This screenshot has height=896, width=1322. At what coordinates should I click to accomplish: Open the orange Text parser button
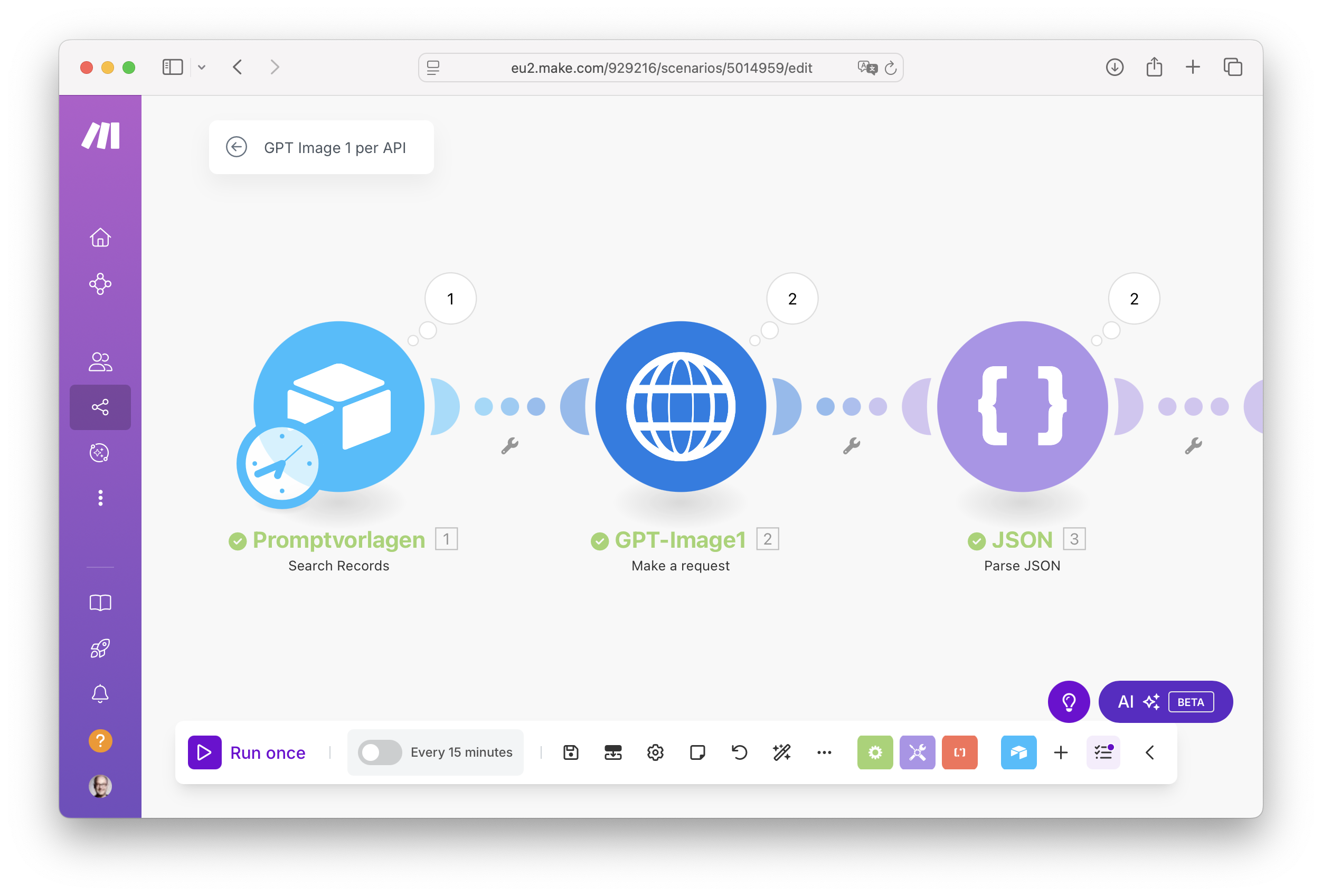click(960, 752)
